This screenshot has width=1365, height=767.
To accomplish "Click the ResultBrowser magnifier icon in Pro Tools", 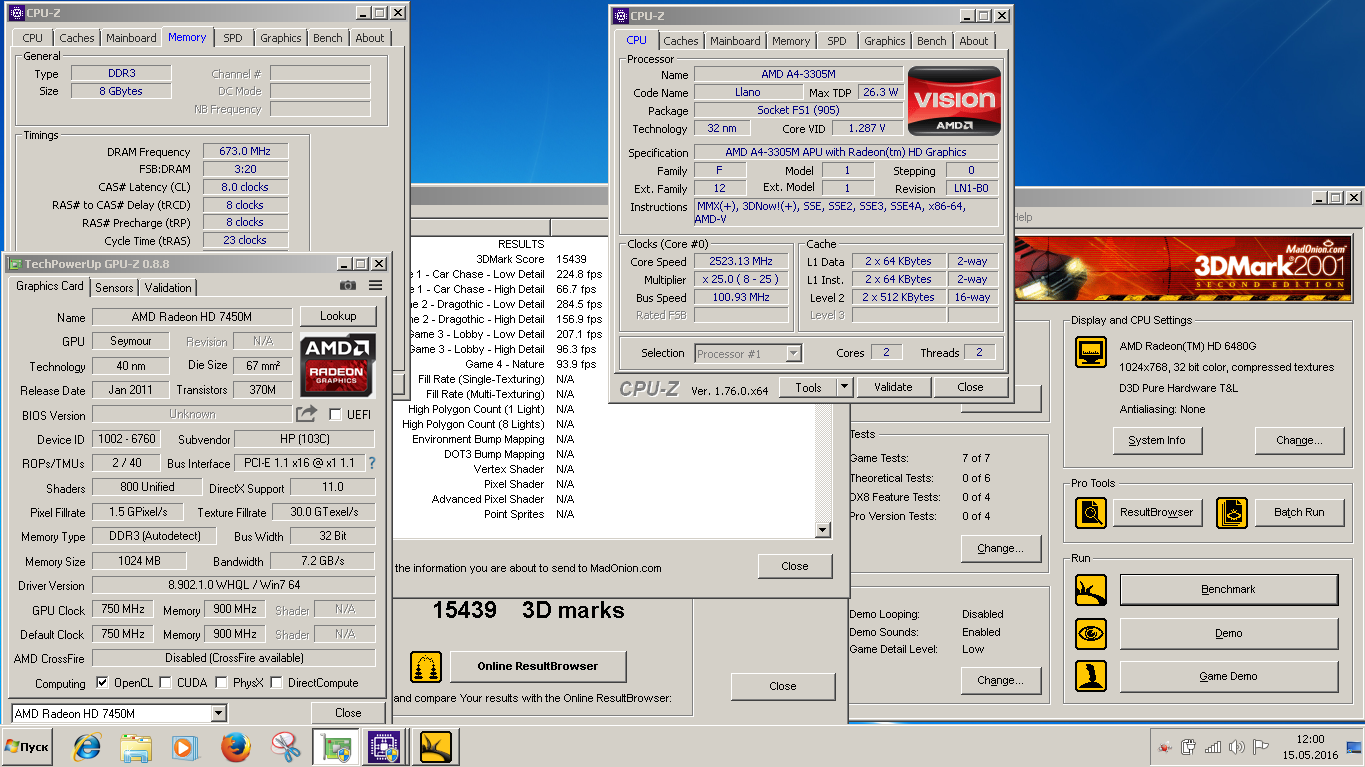I will (x=1090, y=512).
